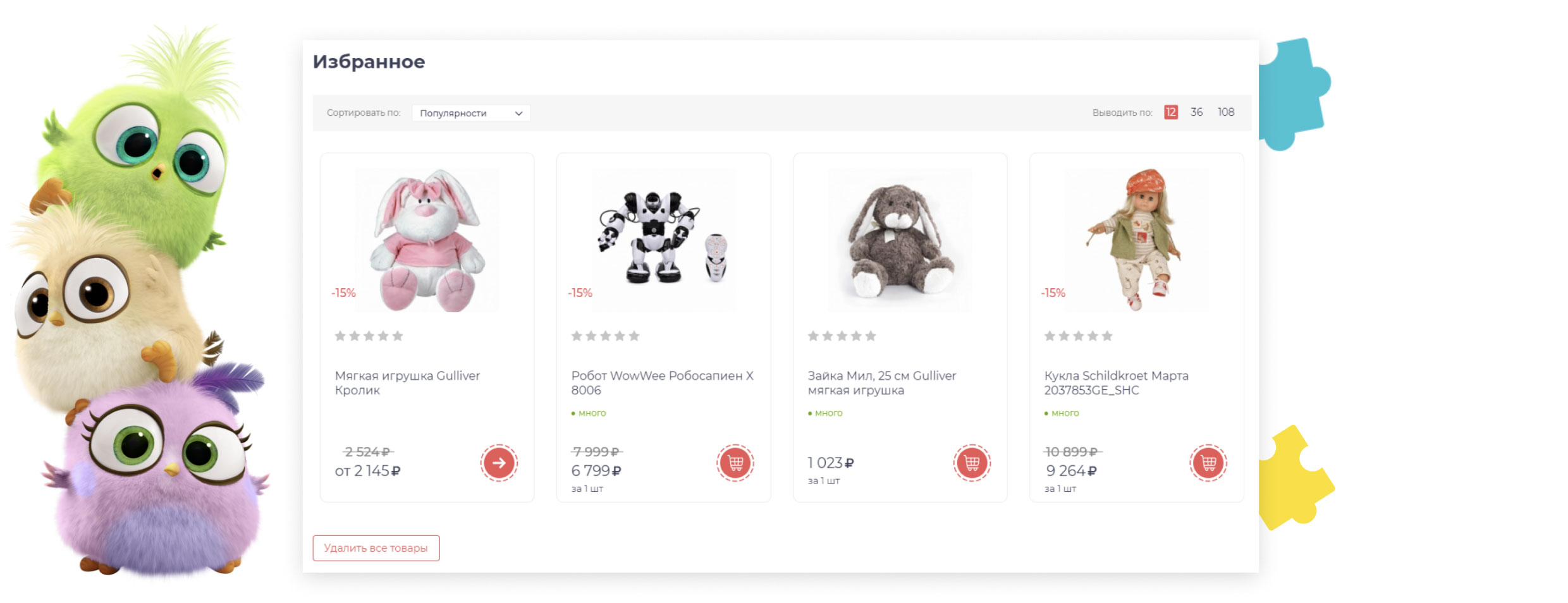This screenshot has width=1568, height=603.
Task: Open the arrow button on Gulliver Кролик card
Action: pyautogui.click(x=499, y=463)
